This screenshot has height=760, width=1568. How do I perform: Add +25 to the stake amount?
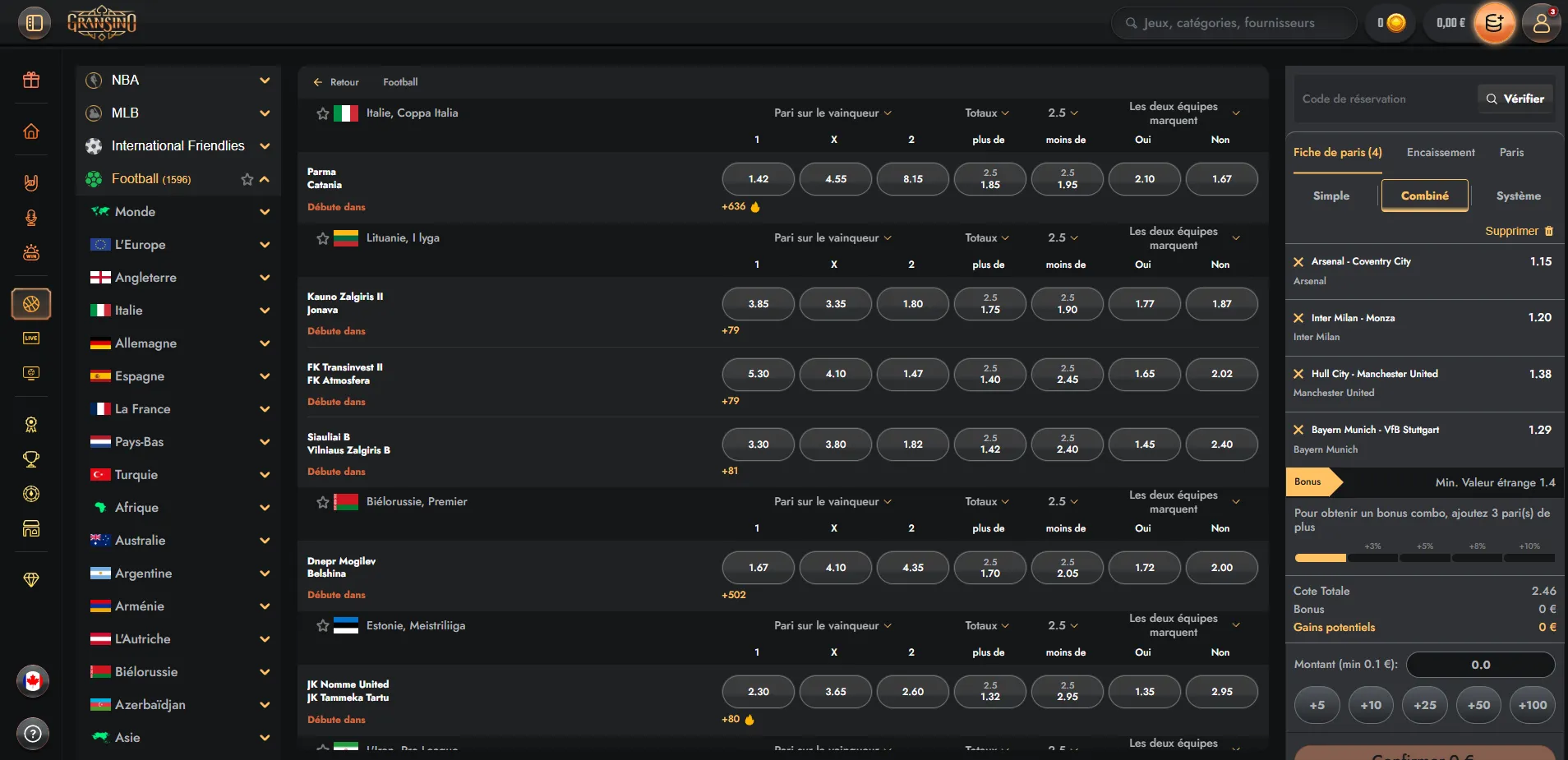[x=1425, y=706]
